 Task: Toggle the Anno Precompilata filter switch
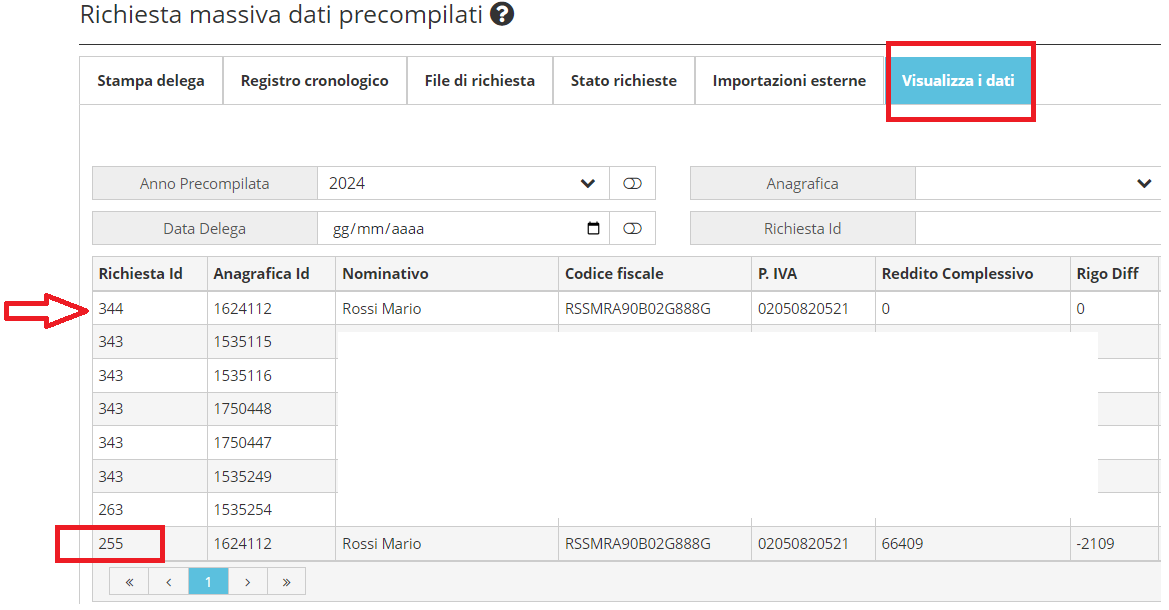coord(632,184)
